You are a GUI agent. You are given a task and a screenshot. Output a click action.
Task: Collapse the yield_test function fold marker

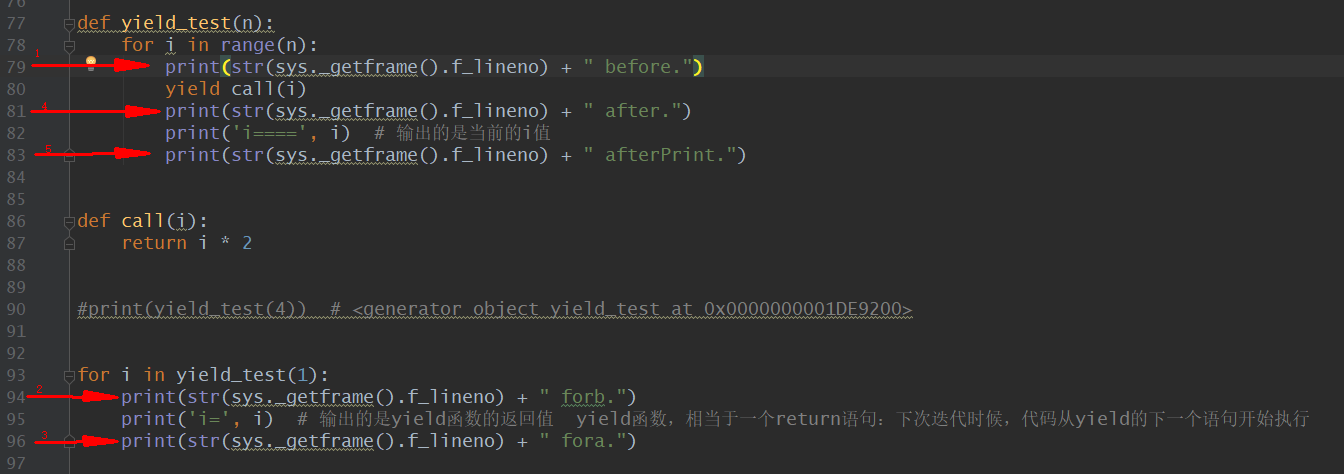tap(69, 23)
